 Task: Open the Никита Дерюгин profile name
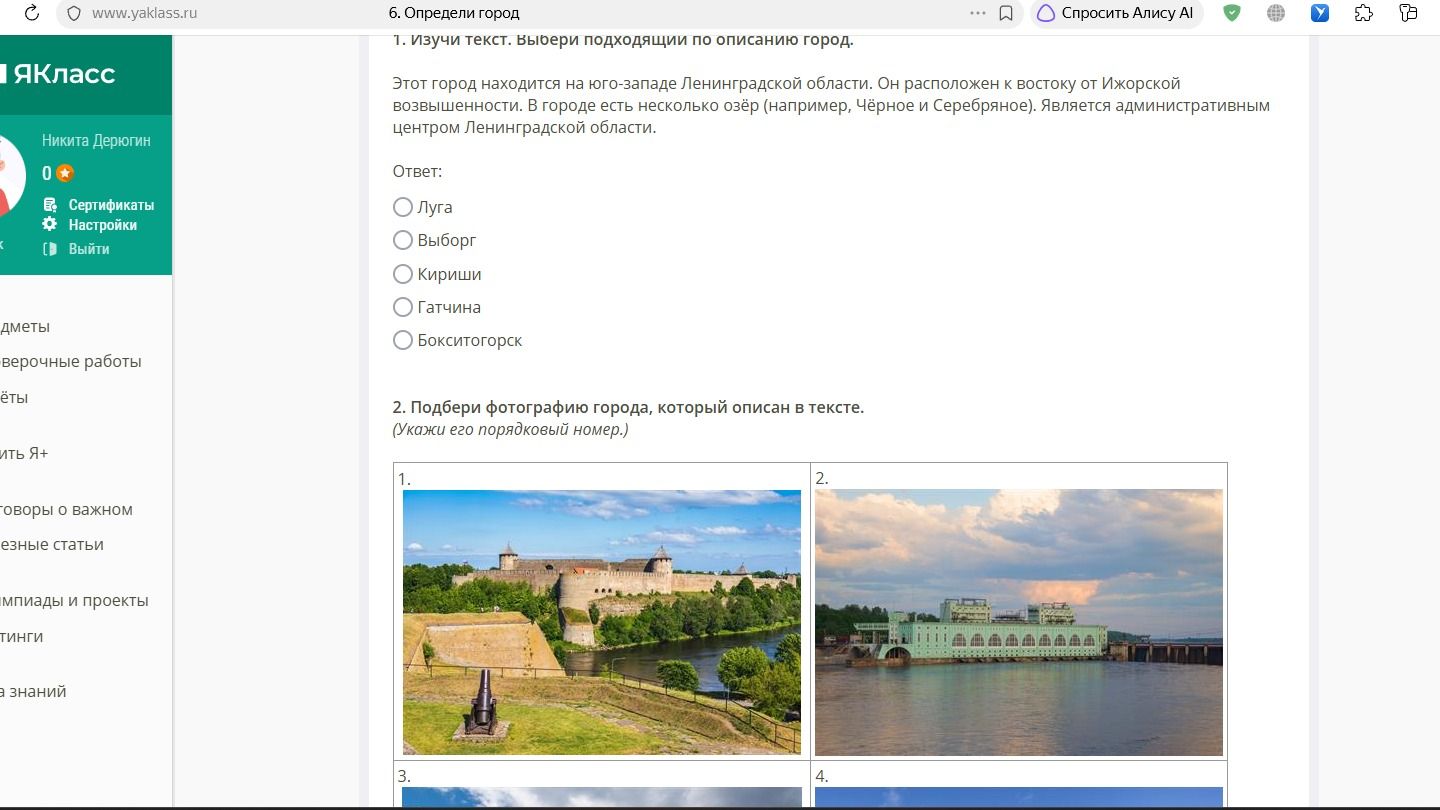tap(96, 141)
